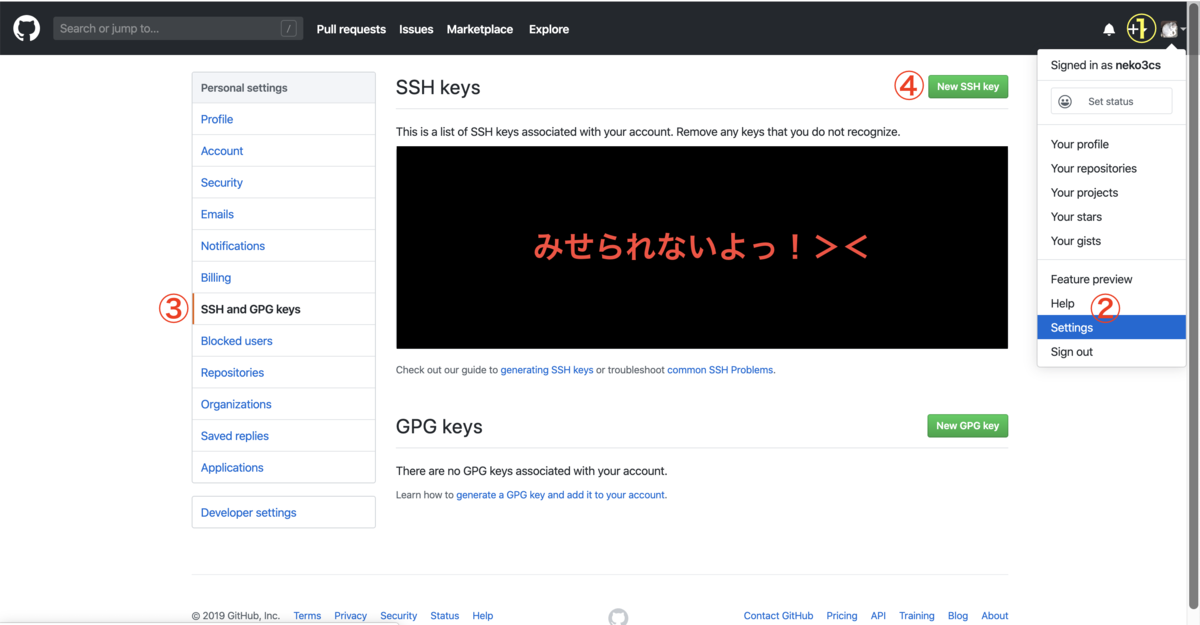Viewport: 1200px width, 625px height.
Task: Follow the common SSH Problems link
Action: (x=720, y=370)
